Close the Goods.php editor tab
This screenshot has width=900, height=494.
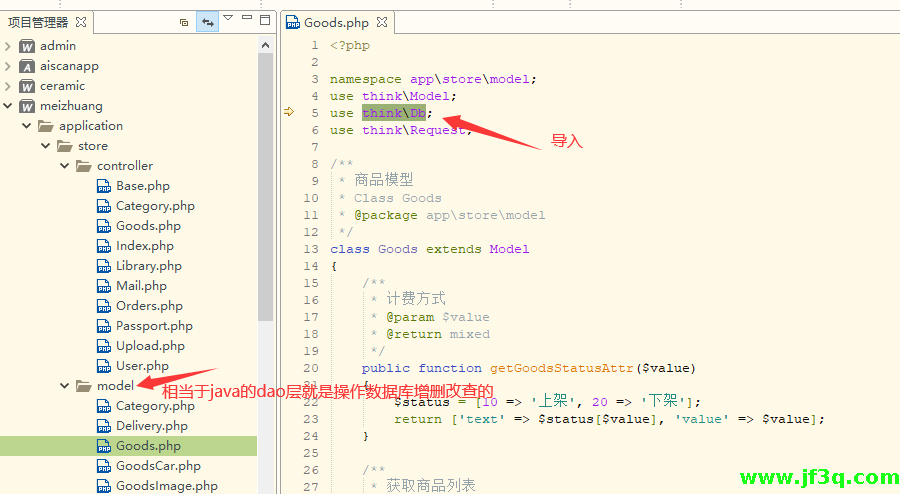tap(382, 21)
